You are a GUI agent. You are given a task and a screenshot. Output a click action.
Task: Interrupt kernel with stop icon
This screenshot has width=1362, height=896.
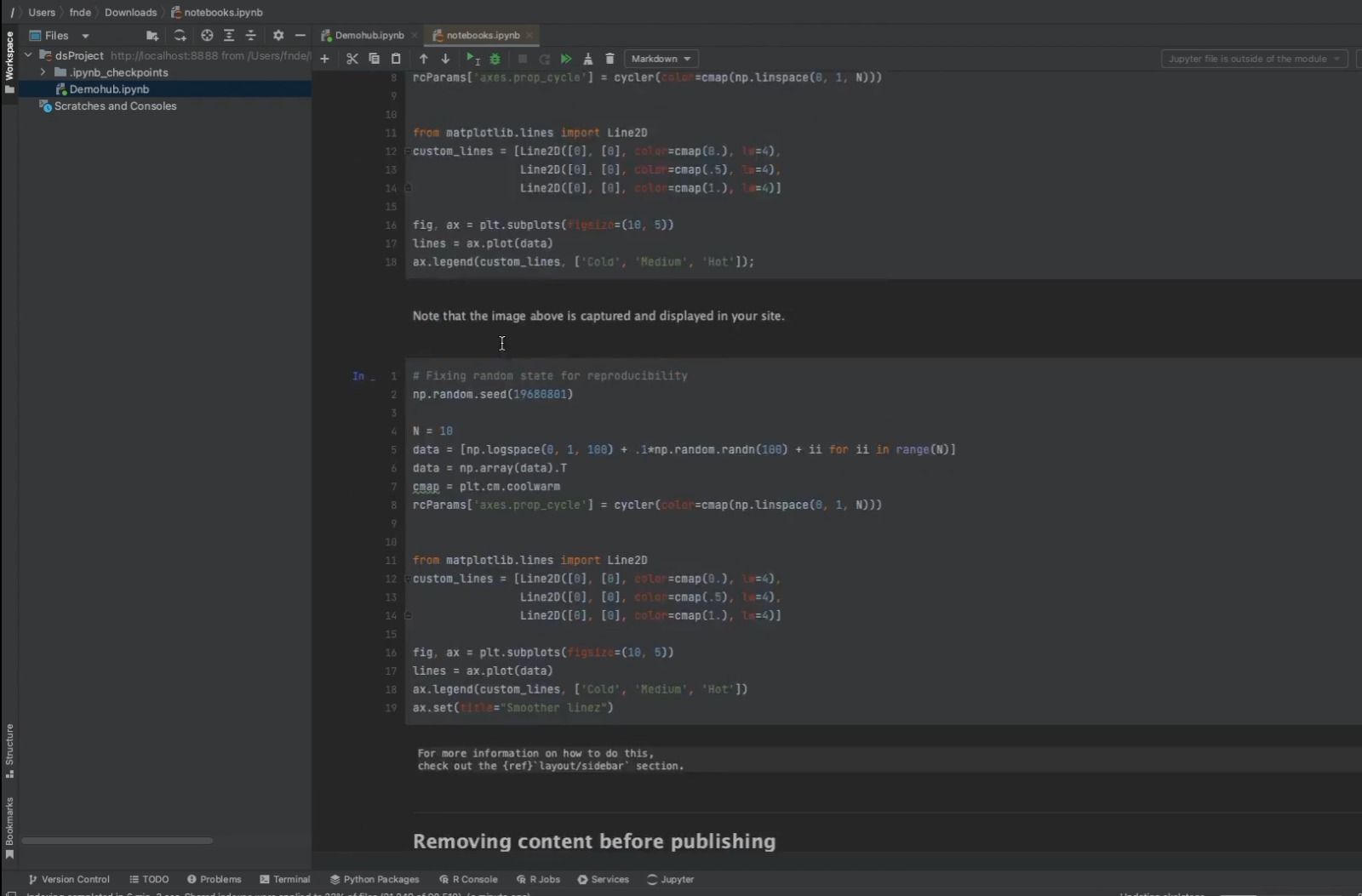pyautogui.click(x=523, y=59)
